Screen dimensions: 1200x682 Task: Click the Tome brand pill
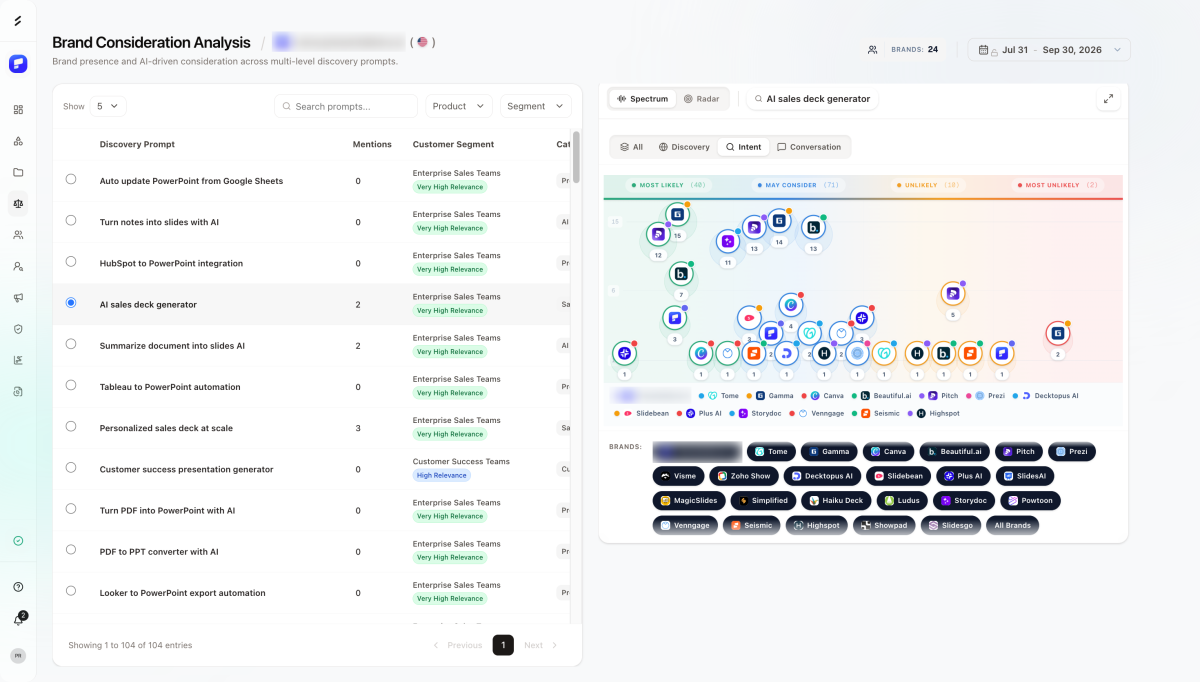[771, 452]
